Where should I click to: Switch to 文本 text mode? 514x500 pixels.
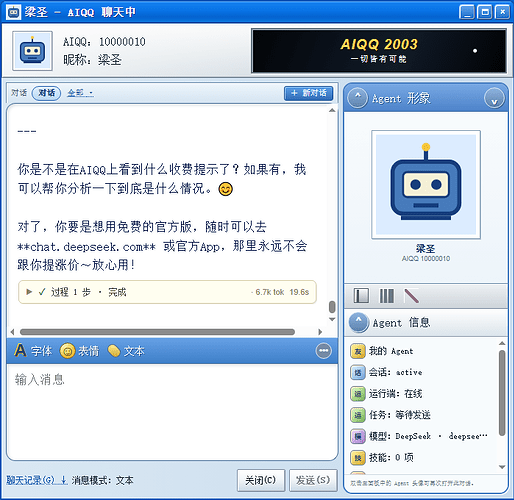coord(126,351)
